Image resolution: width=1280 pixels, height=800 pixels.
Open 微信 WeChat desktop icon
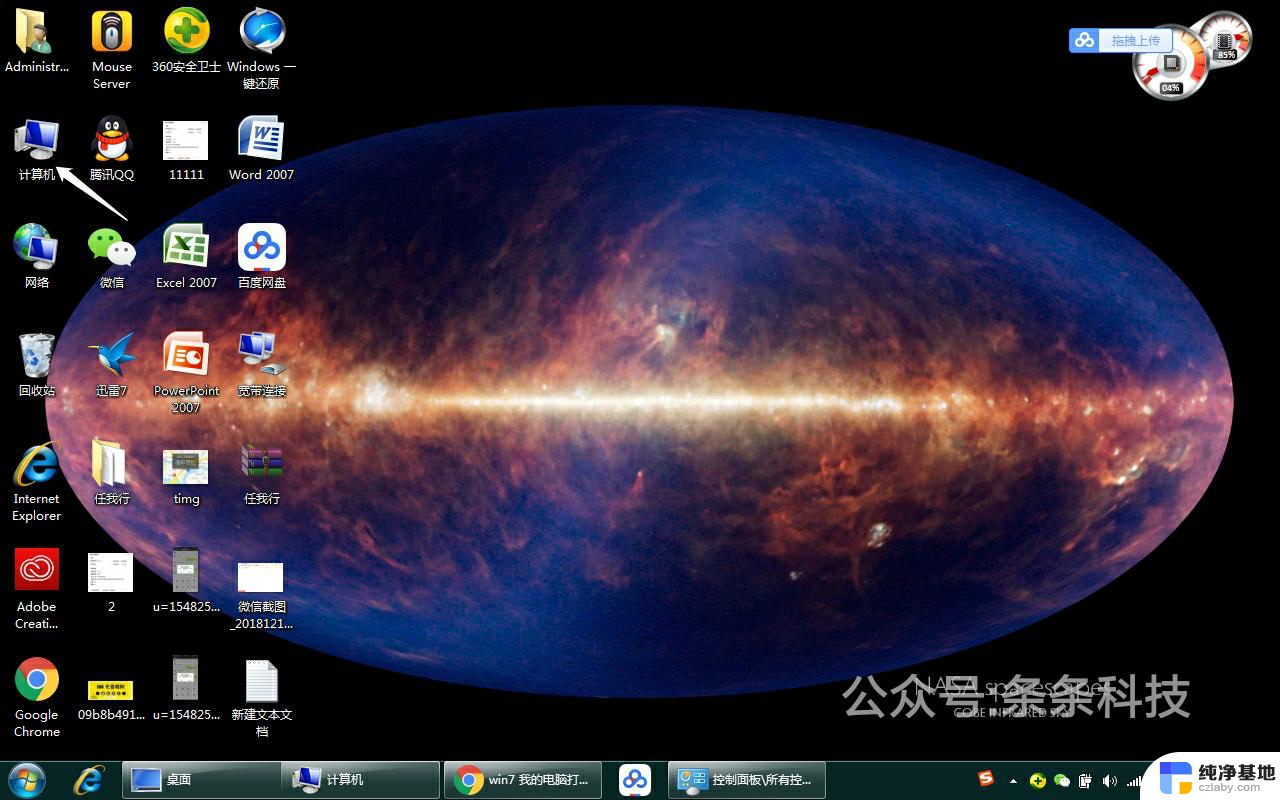112,258
